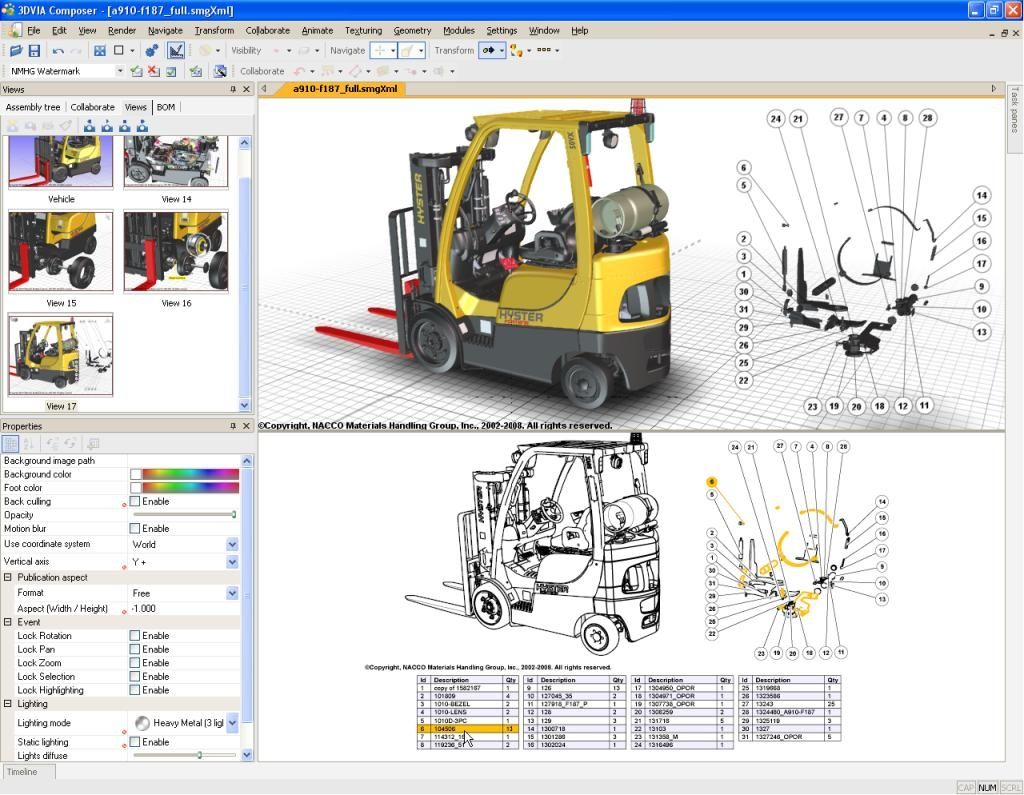This screenshot has height=795, width=1024.
Task: Open the Lighting mode dropdown
Action: tap(231, 722)
